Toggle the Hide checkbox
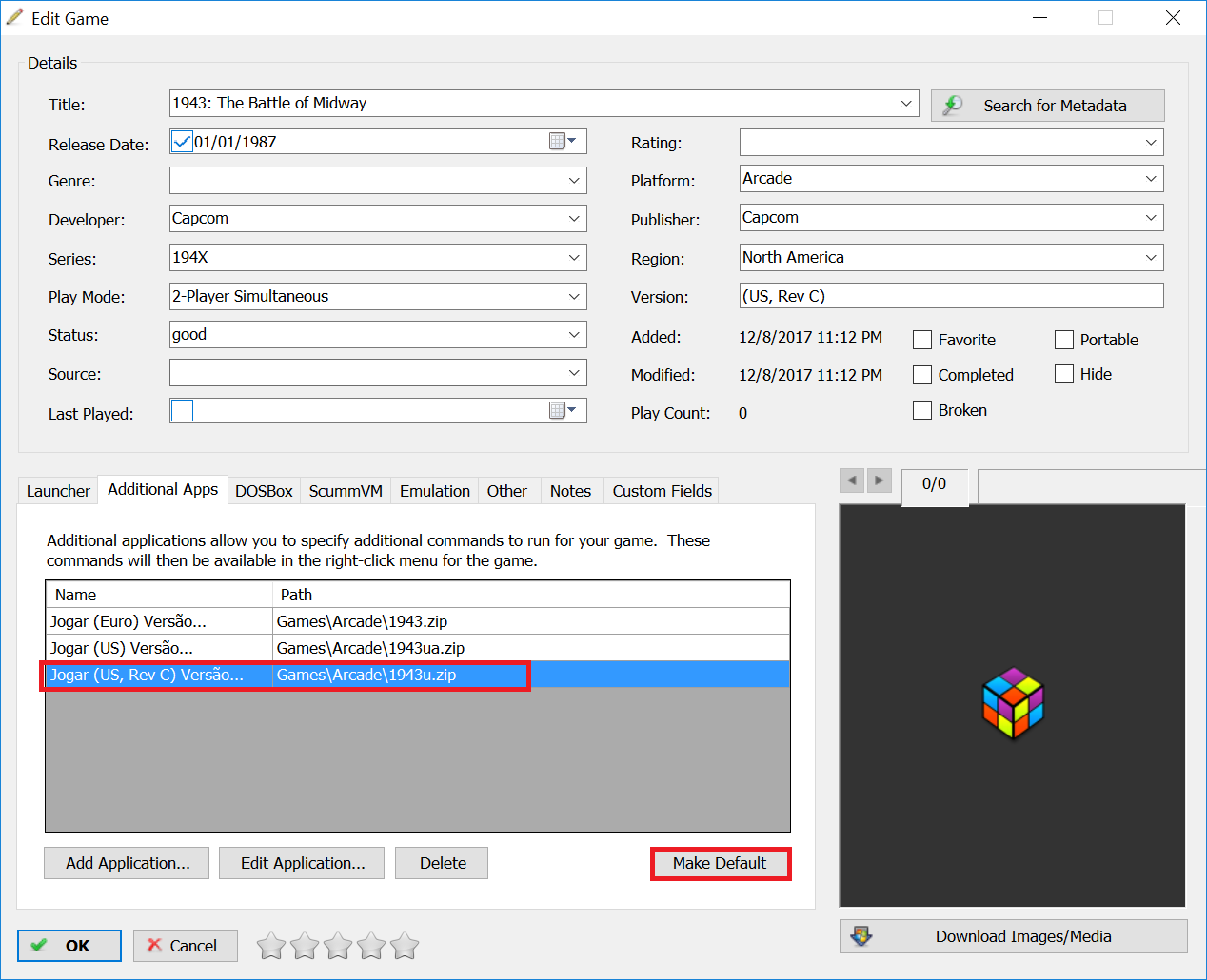This screenshot has height=980, width=1207. (x=1064, y=374)
